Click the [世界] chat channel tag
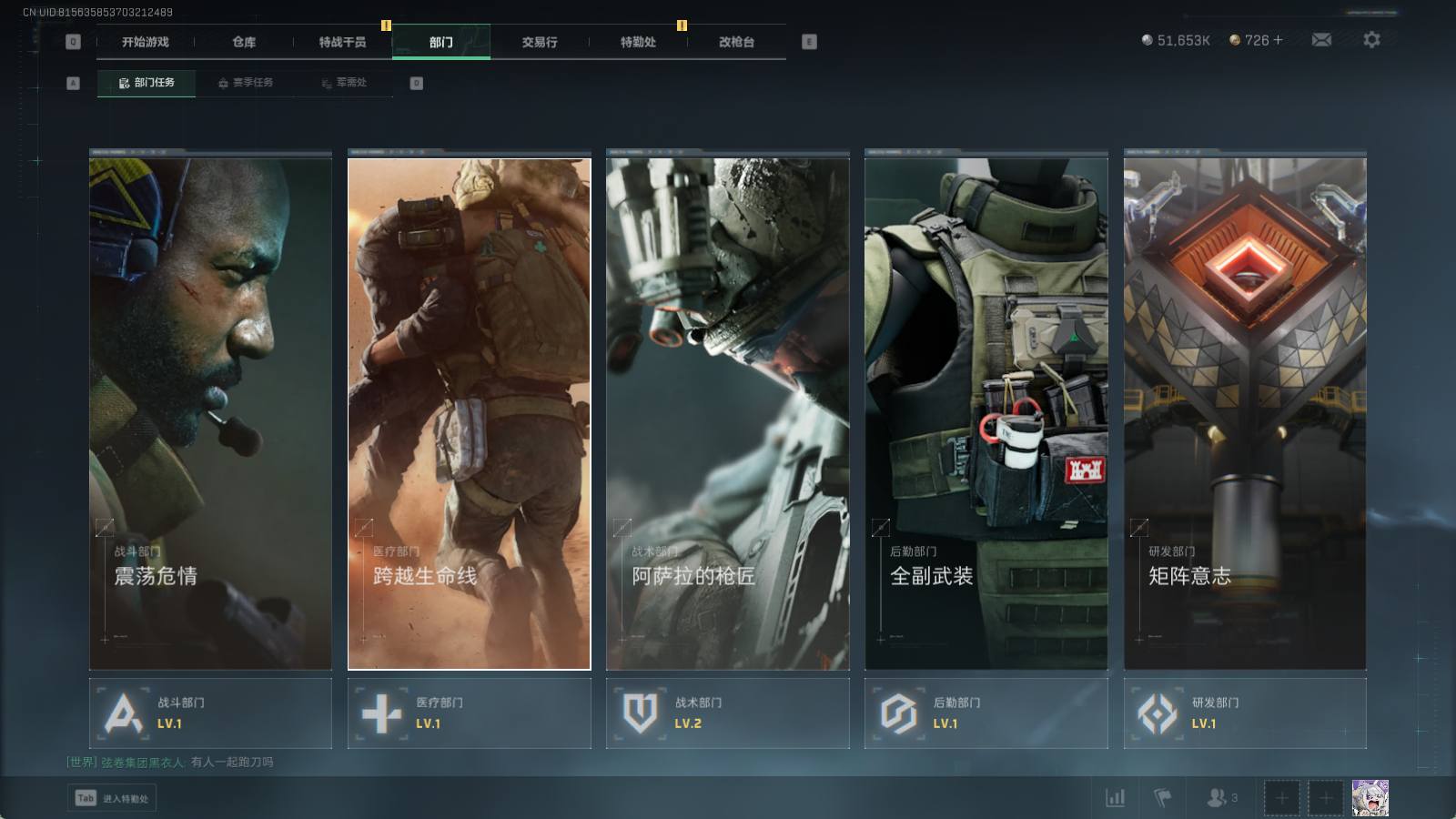This screenshot has width=1456, height=819. click(x=81, y=763)
